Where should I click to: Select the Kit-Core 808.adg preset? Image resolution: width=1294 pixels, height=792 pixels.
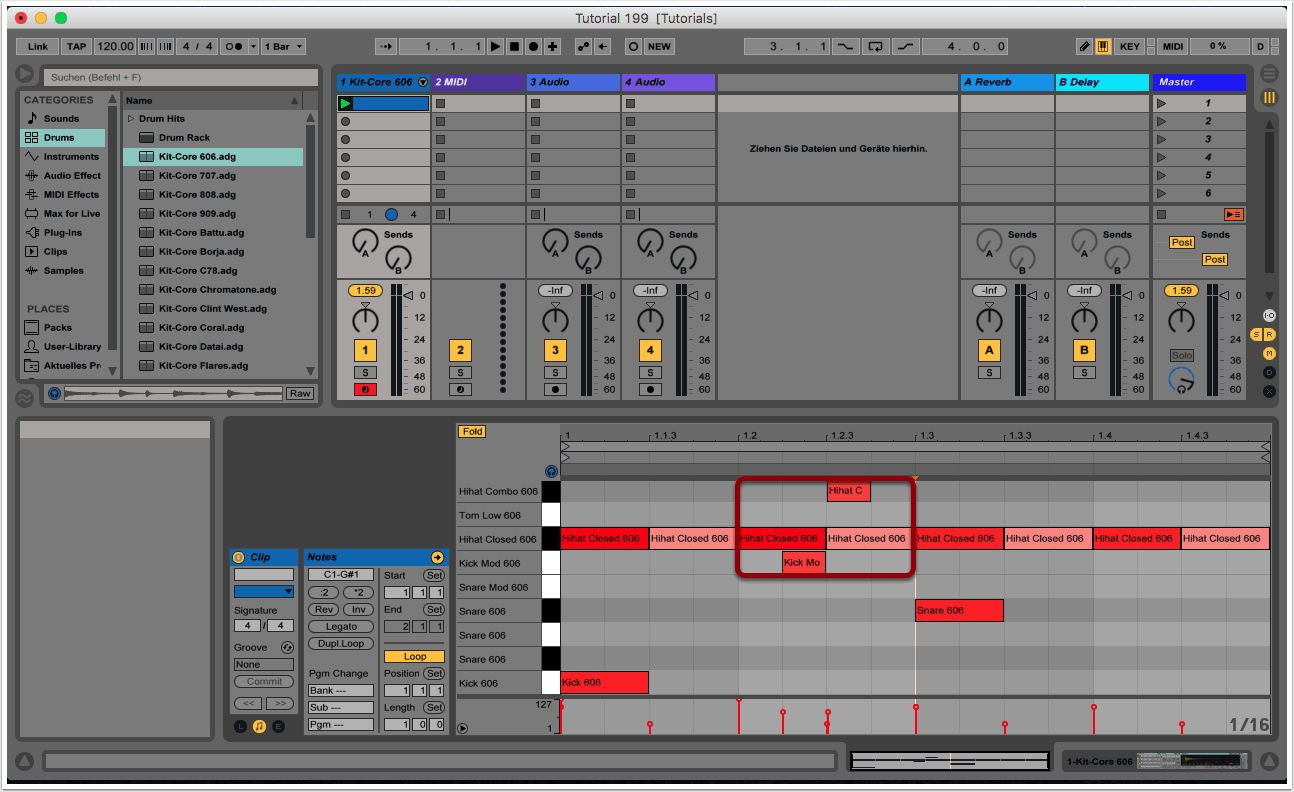[197, 195]
